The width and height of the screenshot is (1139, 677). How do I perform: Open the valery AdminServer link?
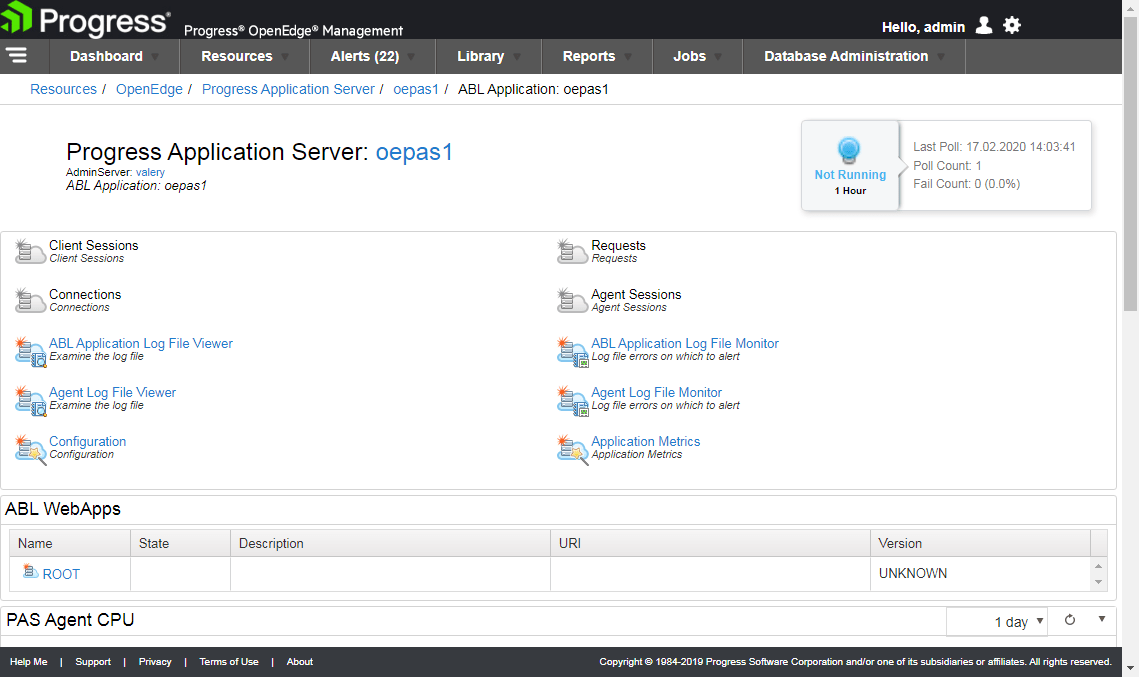tap(150, 172)
